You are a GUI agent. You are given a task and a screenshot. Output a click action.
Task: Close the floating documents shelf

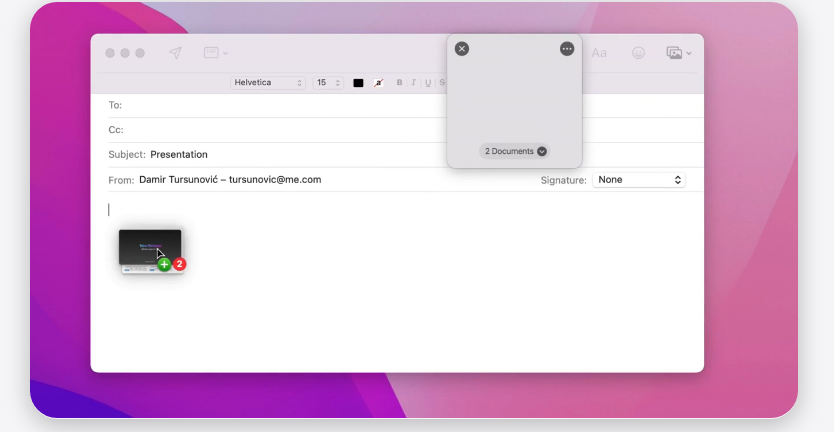pyautogui.click(x=462, y=49)
